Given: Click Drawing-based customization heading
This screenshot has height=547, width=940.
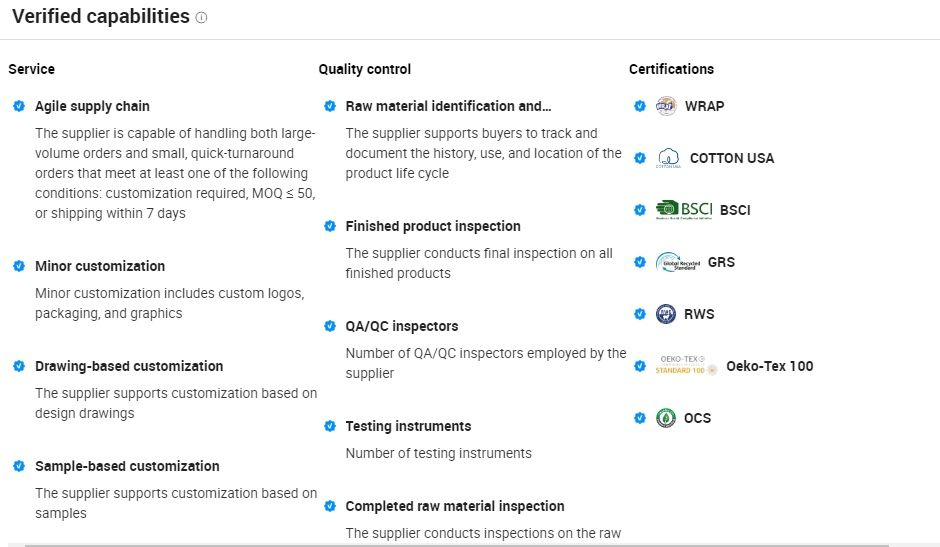Looking at the screenshot, I should tap(129, 366).
